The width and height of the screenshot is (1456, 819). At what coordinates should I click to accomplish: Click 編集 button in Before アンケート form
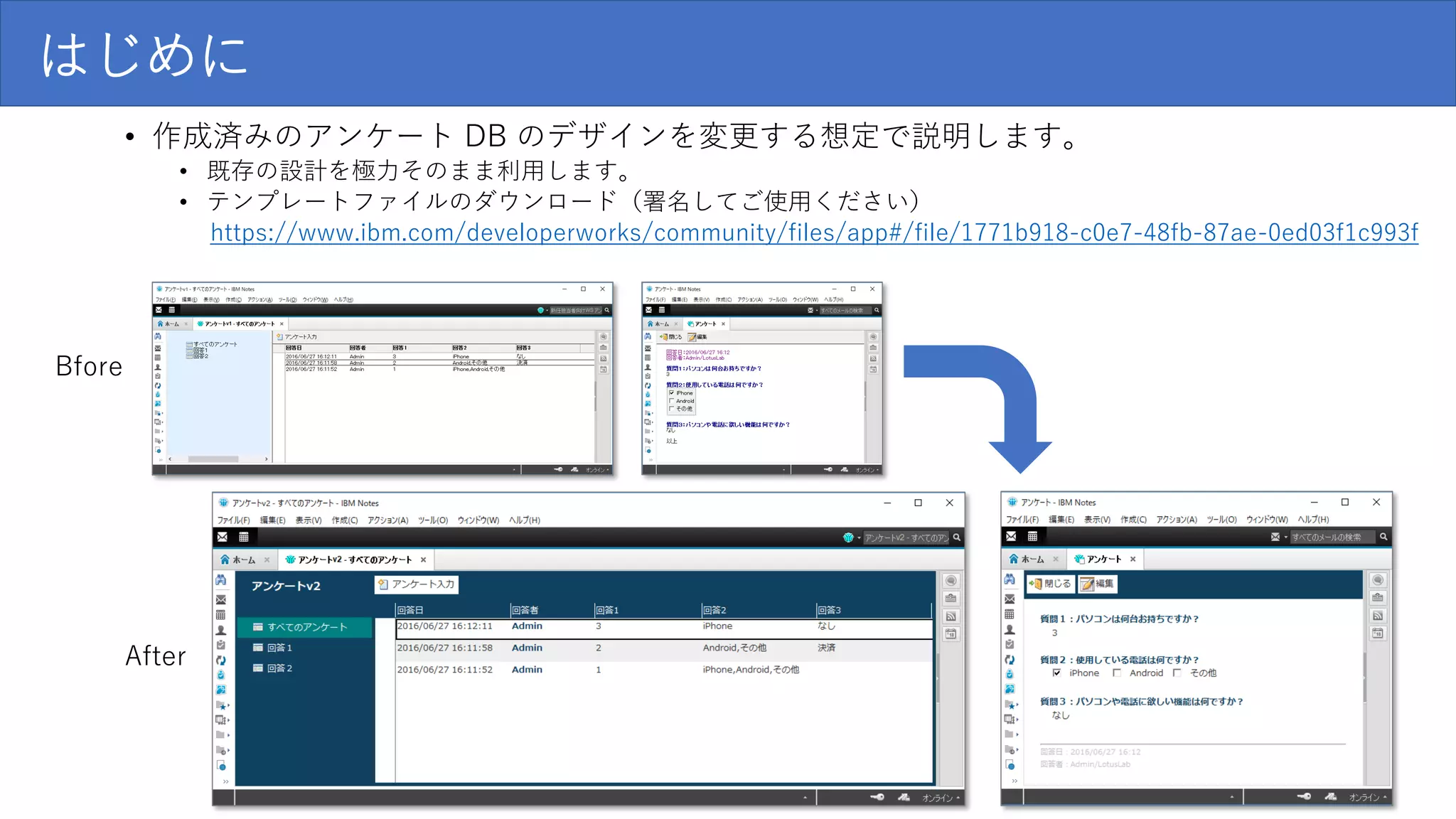coord(698,337)
